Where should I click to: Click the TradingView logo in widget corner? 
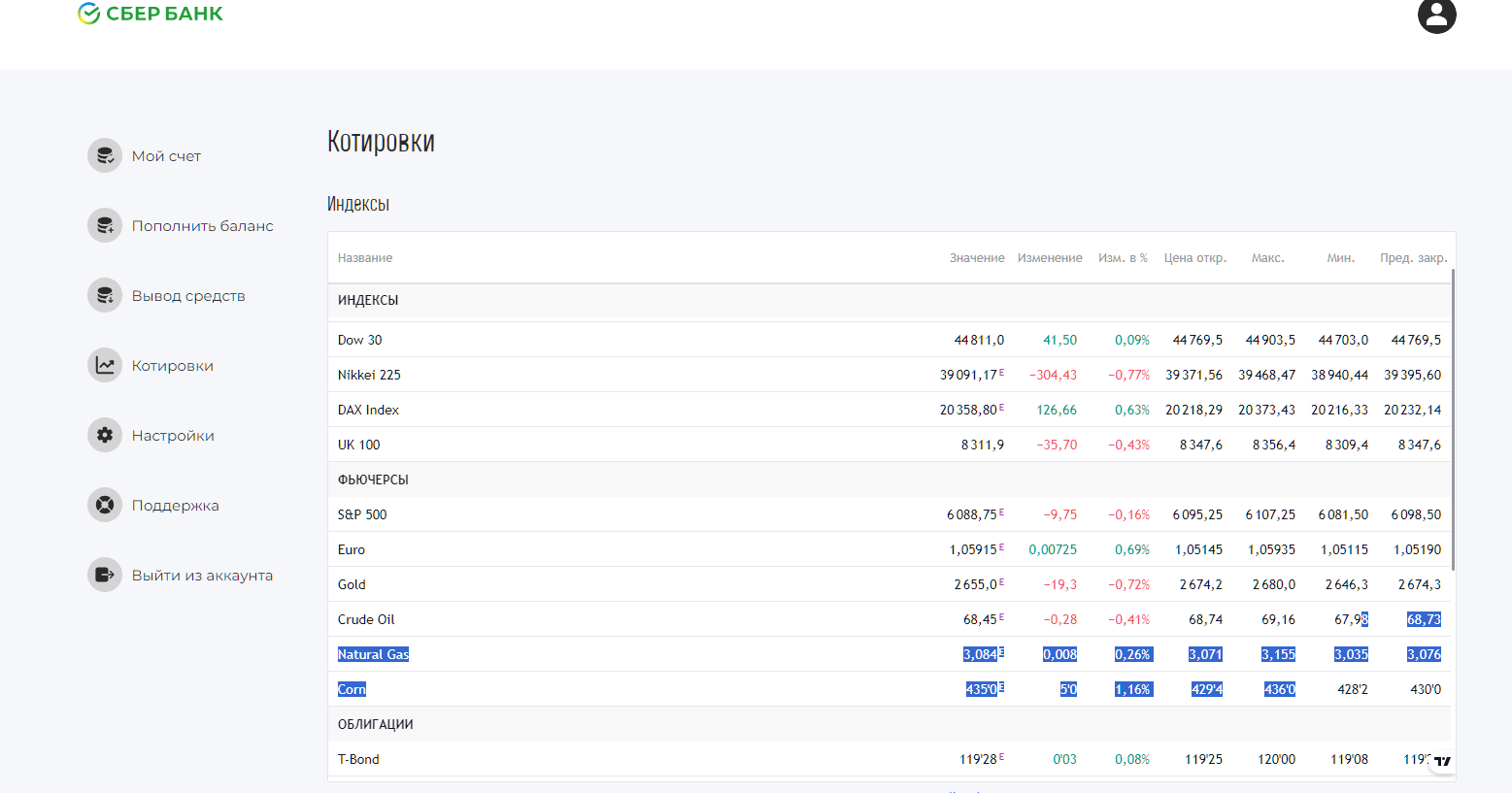[1442, 761]
